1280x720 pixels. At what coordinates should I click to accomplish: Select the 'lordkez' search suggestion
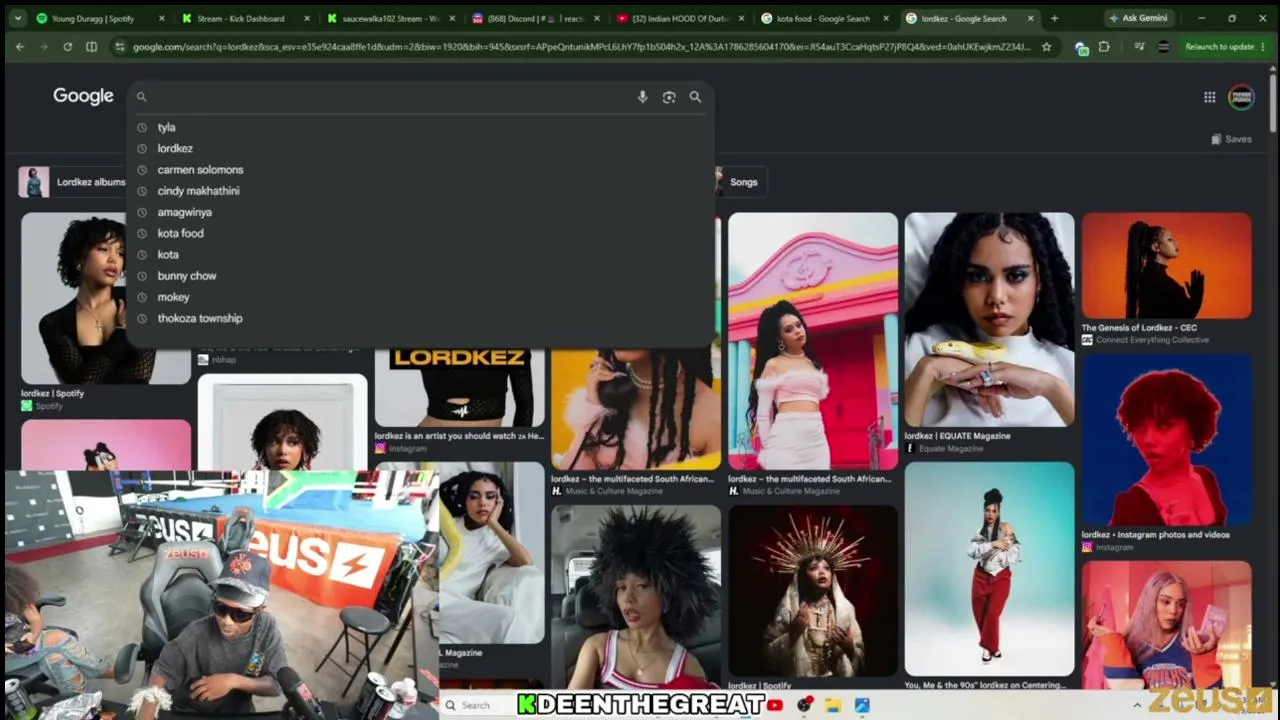420,148
